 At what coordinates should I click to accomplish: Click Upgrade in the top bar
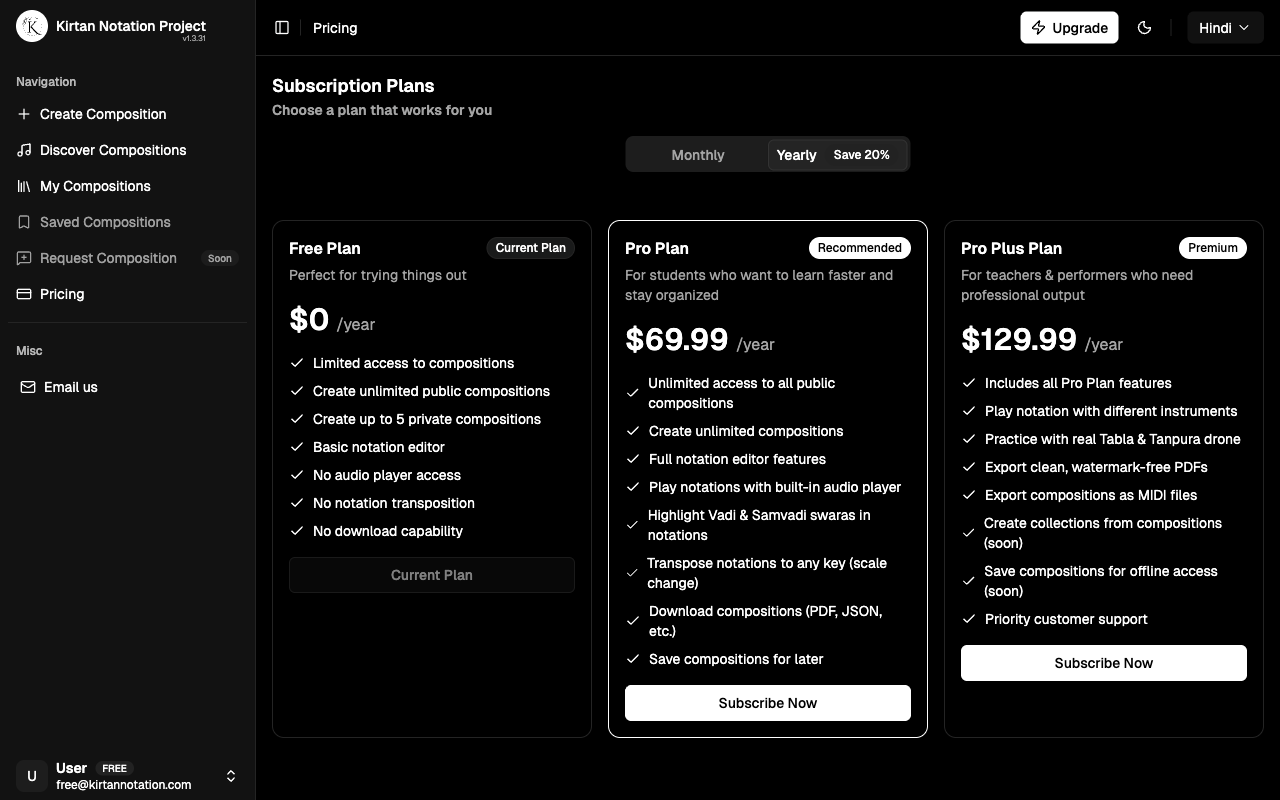point(1069,28)
